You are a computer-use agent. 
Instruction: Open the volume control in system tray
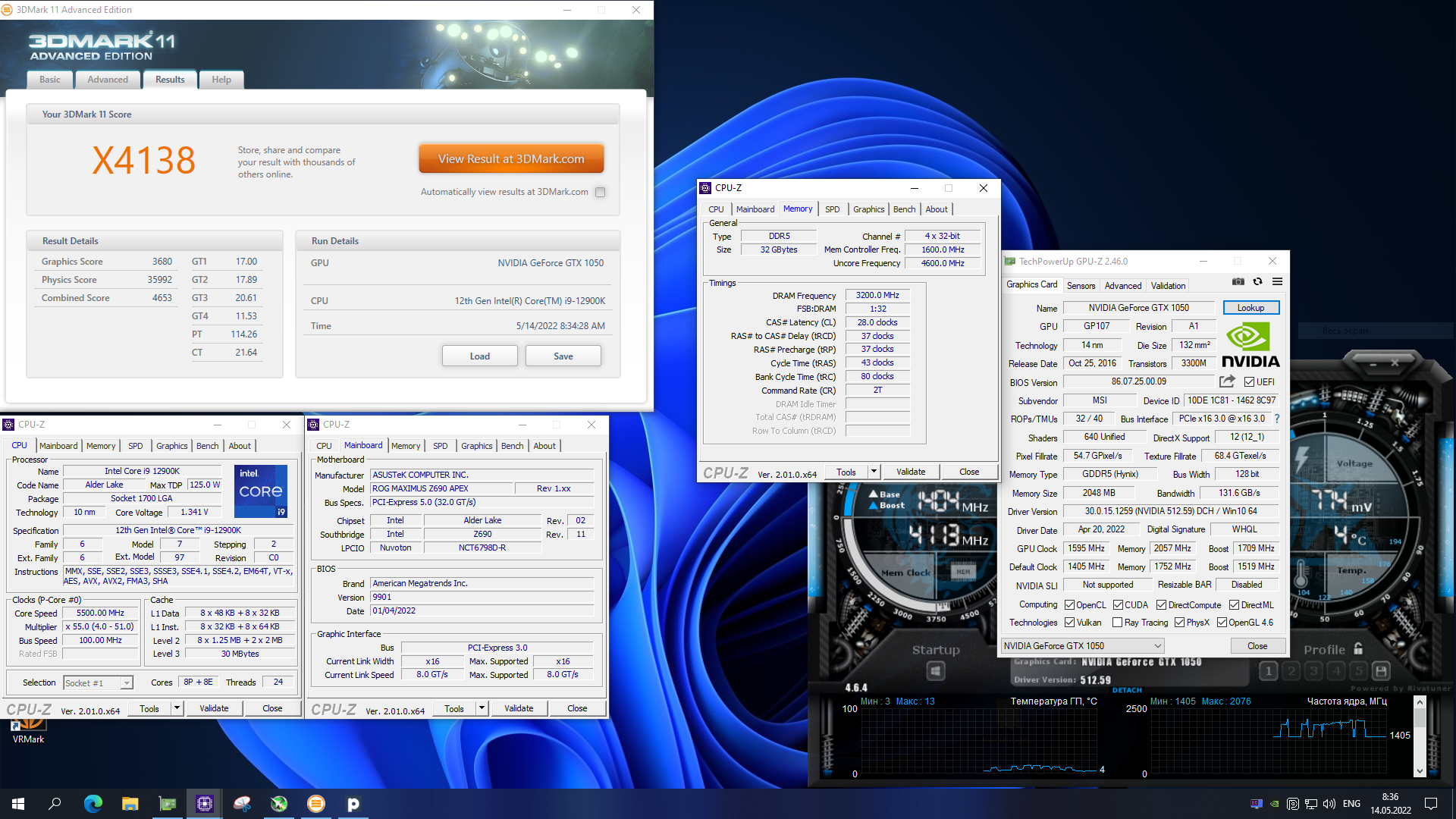point(1329,804)
